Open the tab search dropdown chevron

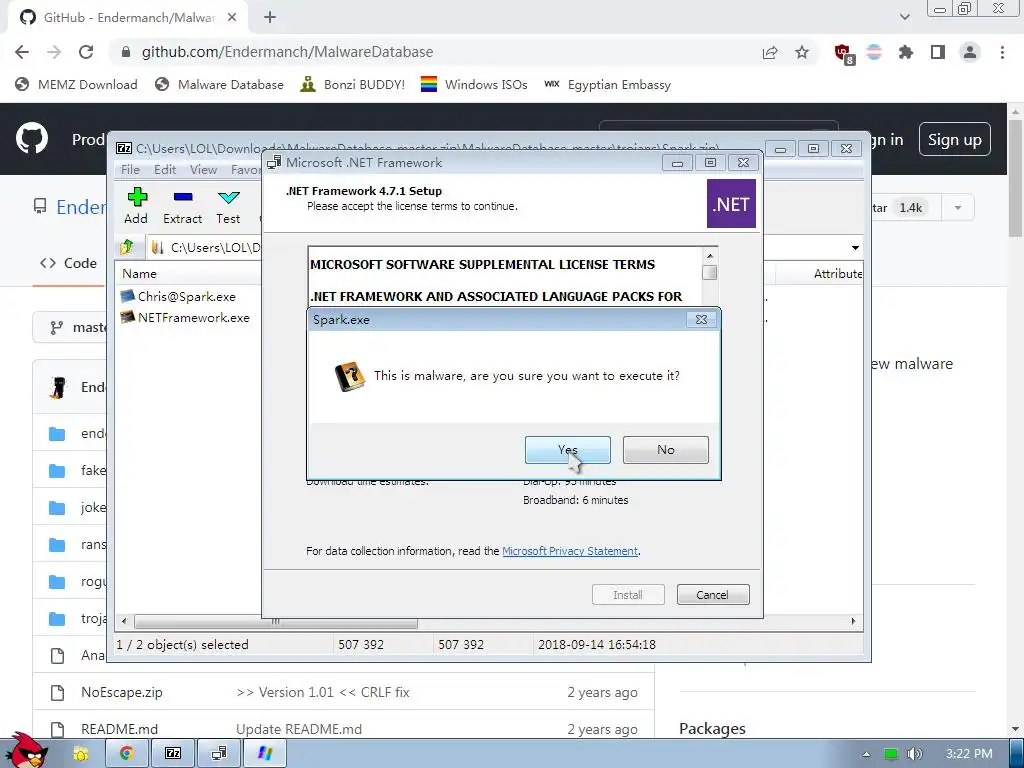(904, 17)
